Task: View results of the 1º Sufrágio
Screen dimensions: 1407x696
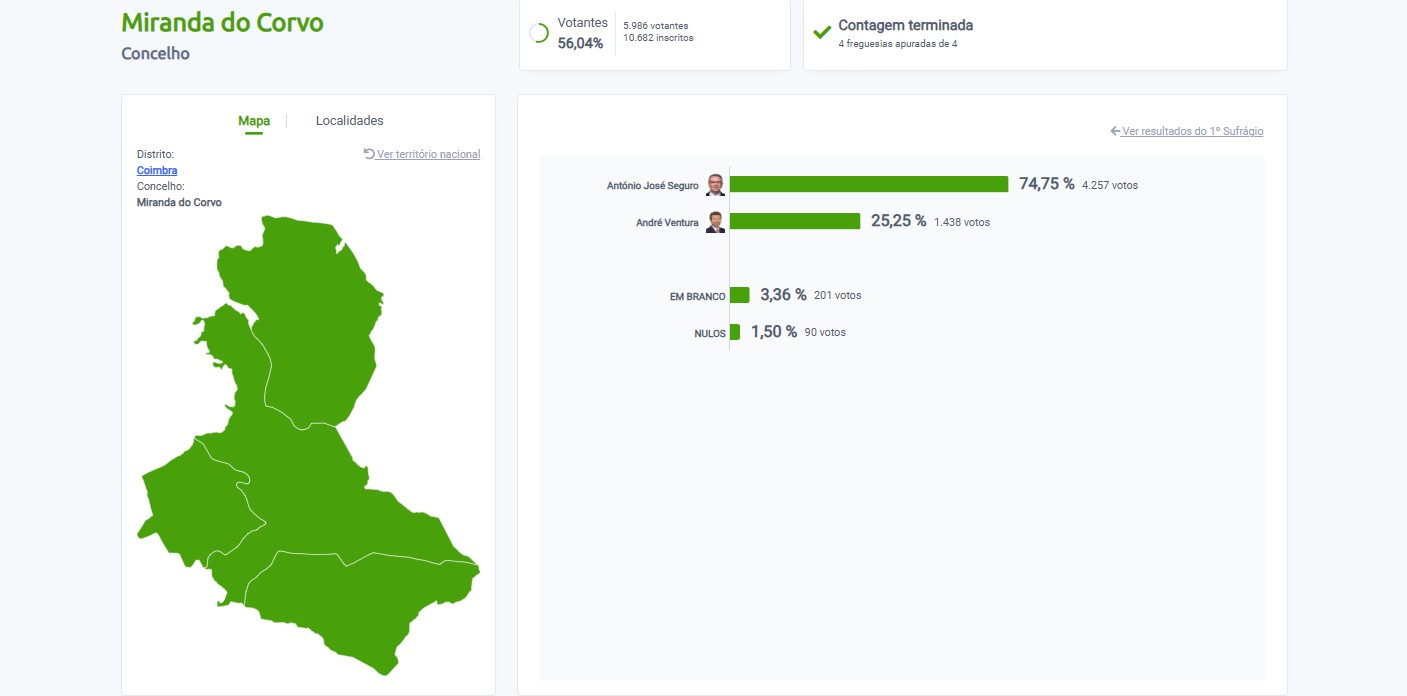Action: coord(1192,131)
